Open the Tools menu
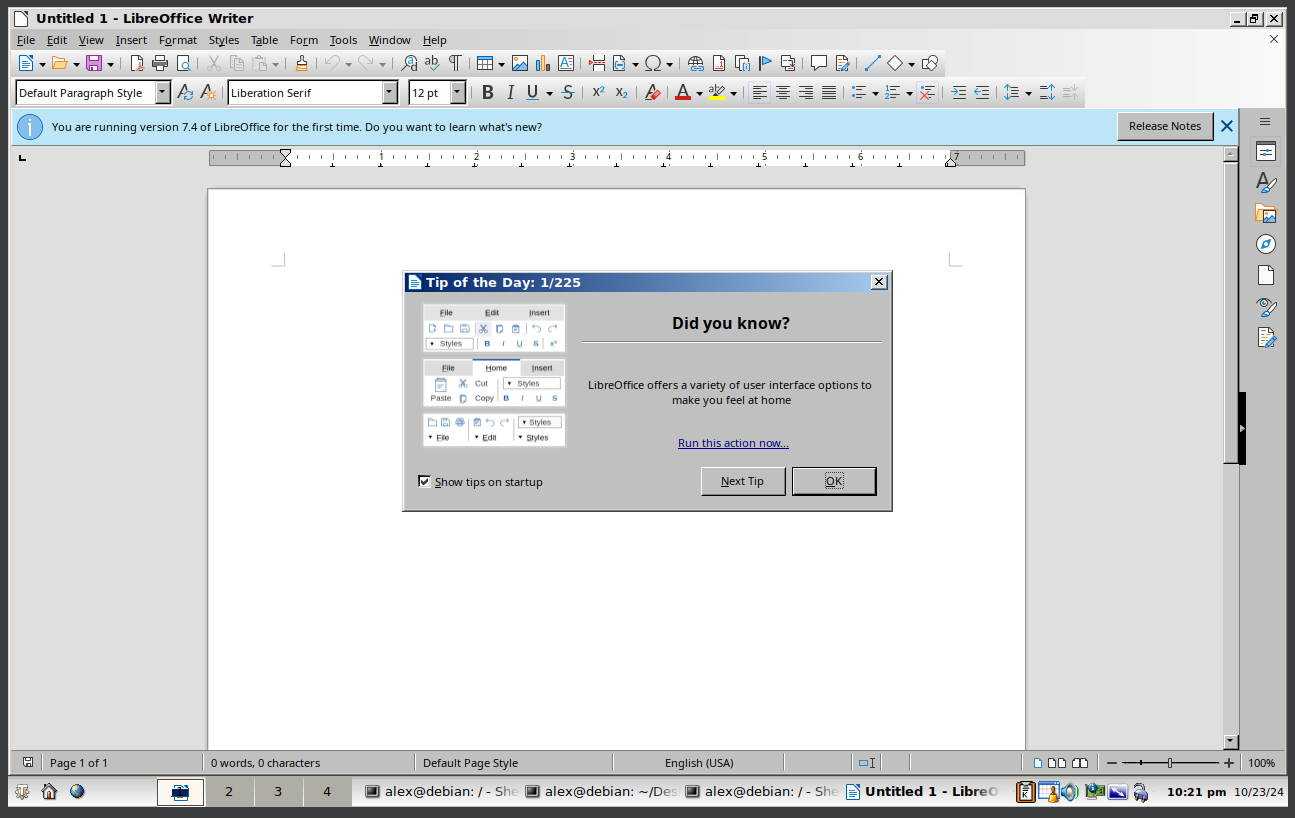Image resolution: width=1295 pixels, height=818 pixels. 343,40
